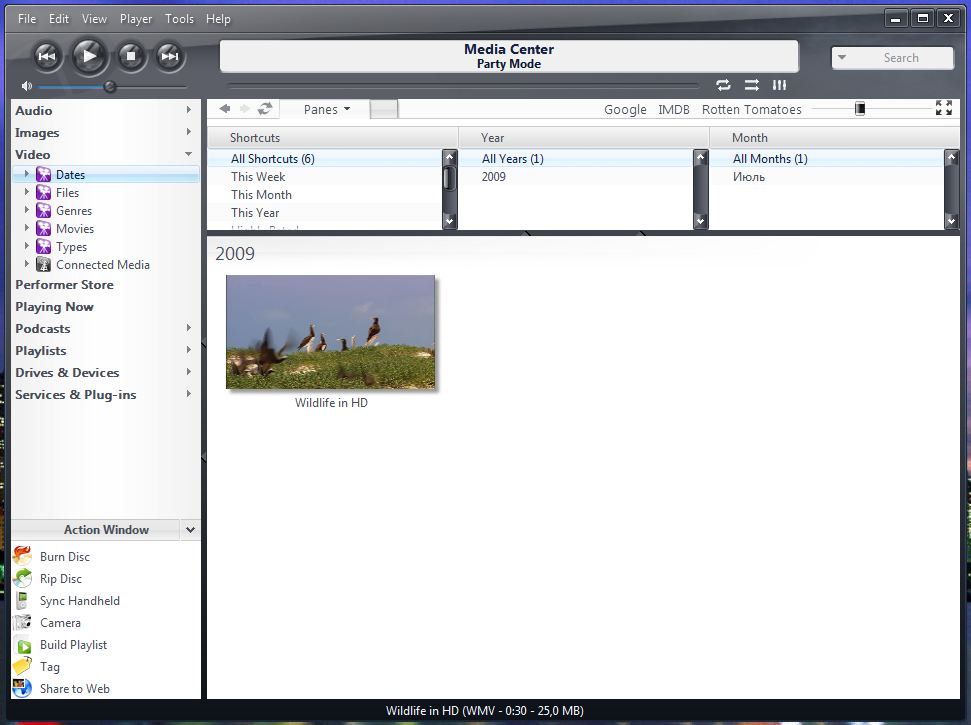Collapse the Video section arrow
Image resolution: width=971 pixels, height=725 pixels.
pos(188,154)
